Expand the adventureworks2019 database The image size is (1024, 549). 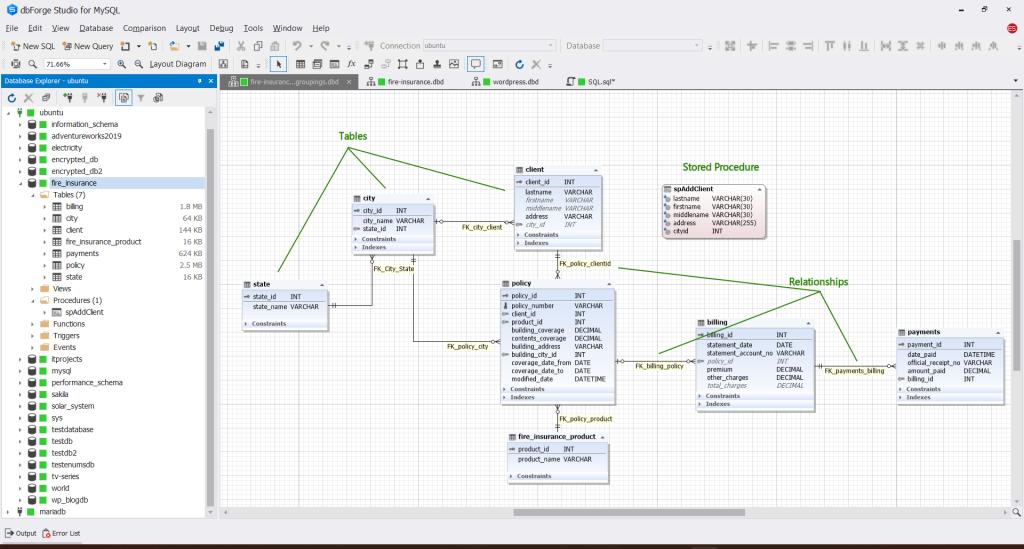coord(20,136)
